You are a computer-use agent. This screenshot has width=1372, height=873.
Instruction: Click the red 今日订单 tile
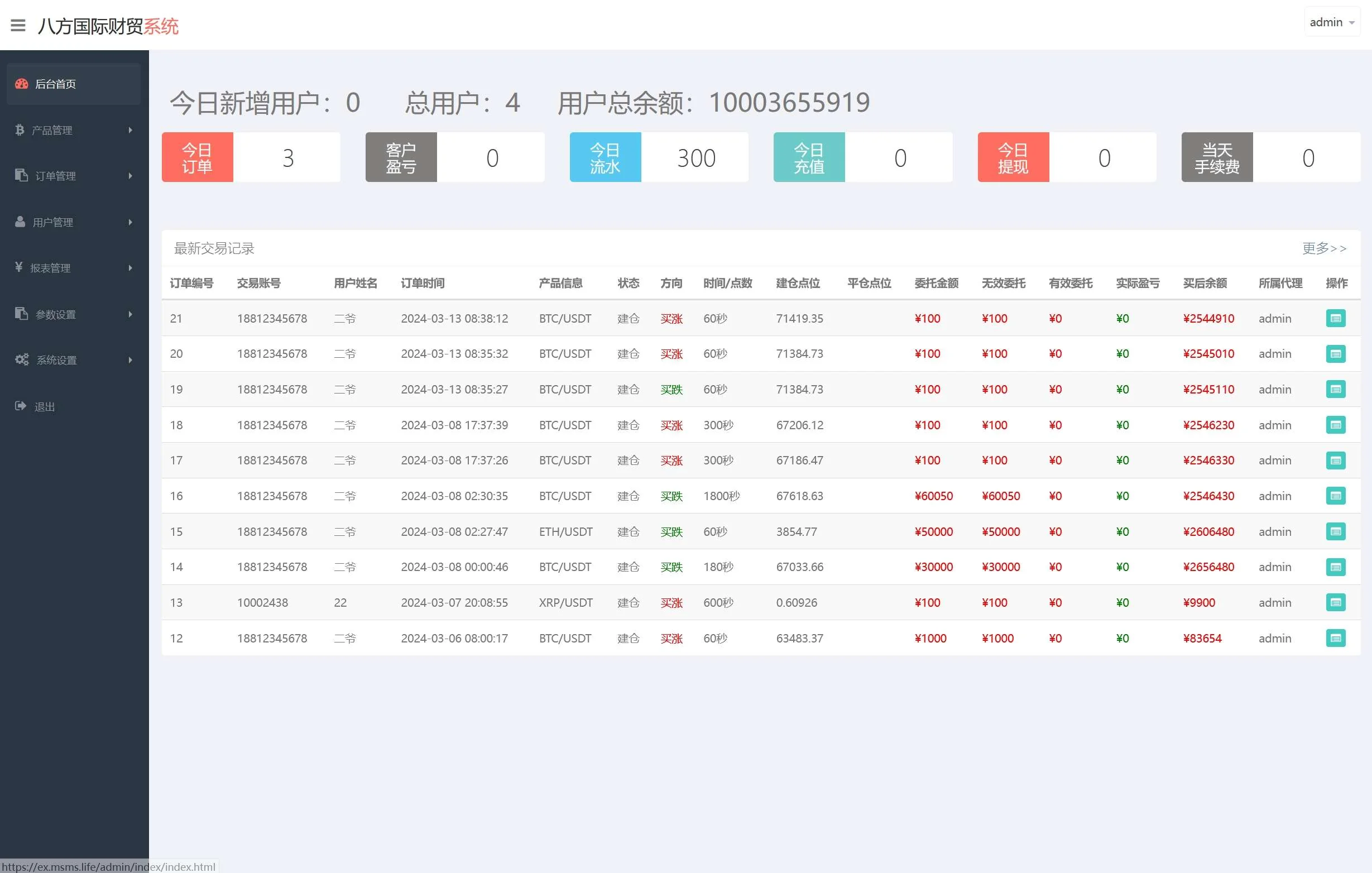pos(197,158)
